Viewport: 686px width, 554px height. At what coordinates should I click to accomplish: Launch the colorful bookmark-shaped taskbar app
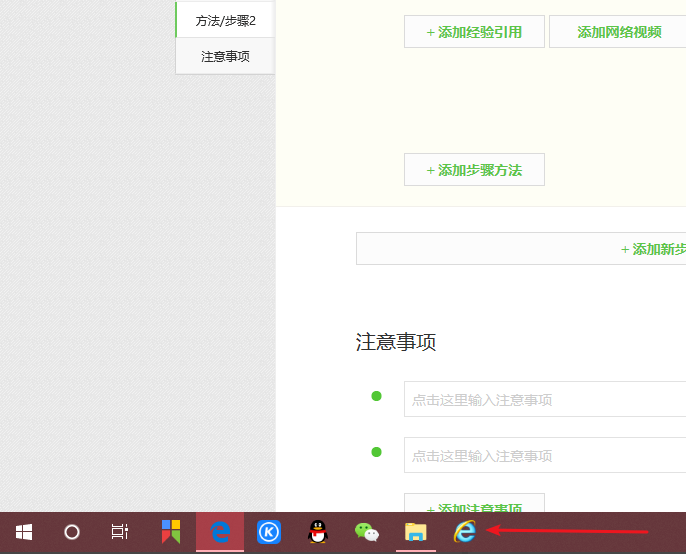click(x=171, y=532)
